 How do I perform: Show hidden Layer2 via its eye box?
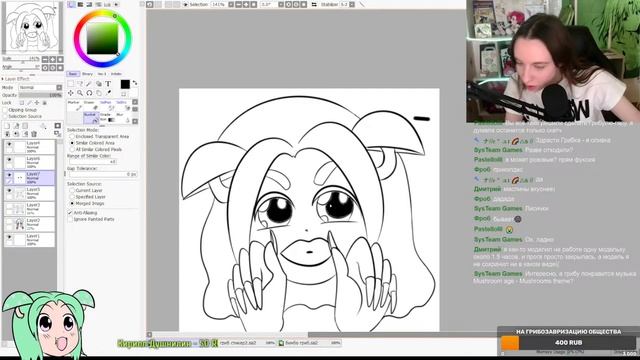click(9, 221)
